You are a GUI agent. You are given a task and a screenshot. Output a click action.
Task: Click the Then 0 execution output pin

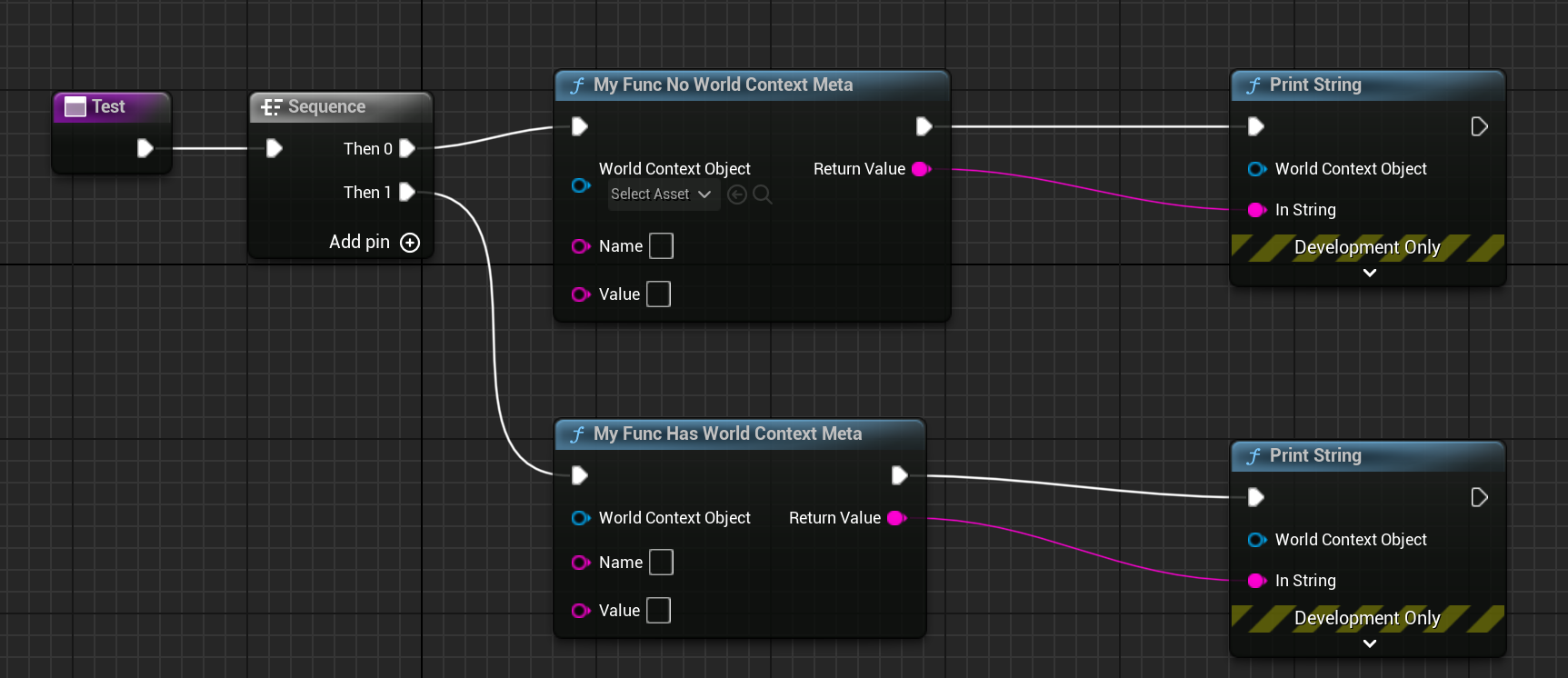(x=407, y=148)
